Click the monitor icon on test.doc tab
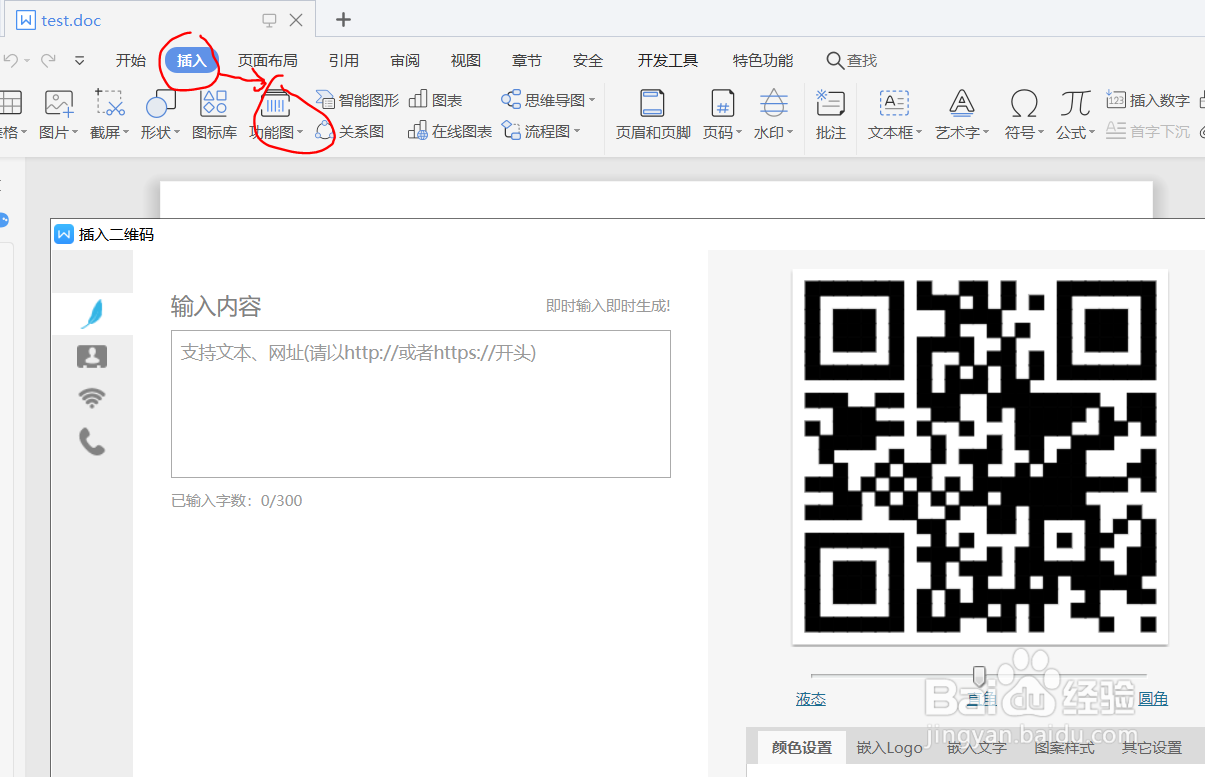1205x777 pixels. coord(269,20)
